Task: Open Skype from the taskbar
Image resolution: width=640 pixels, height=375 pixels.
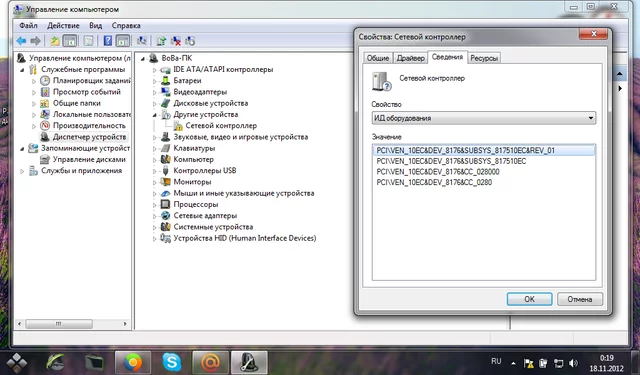Action: 172,362
